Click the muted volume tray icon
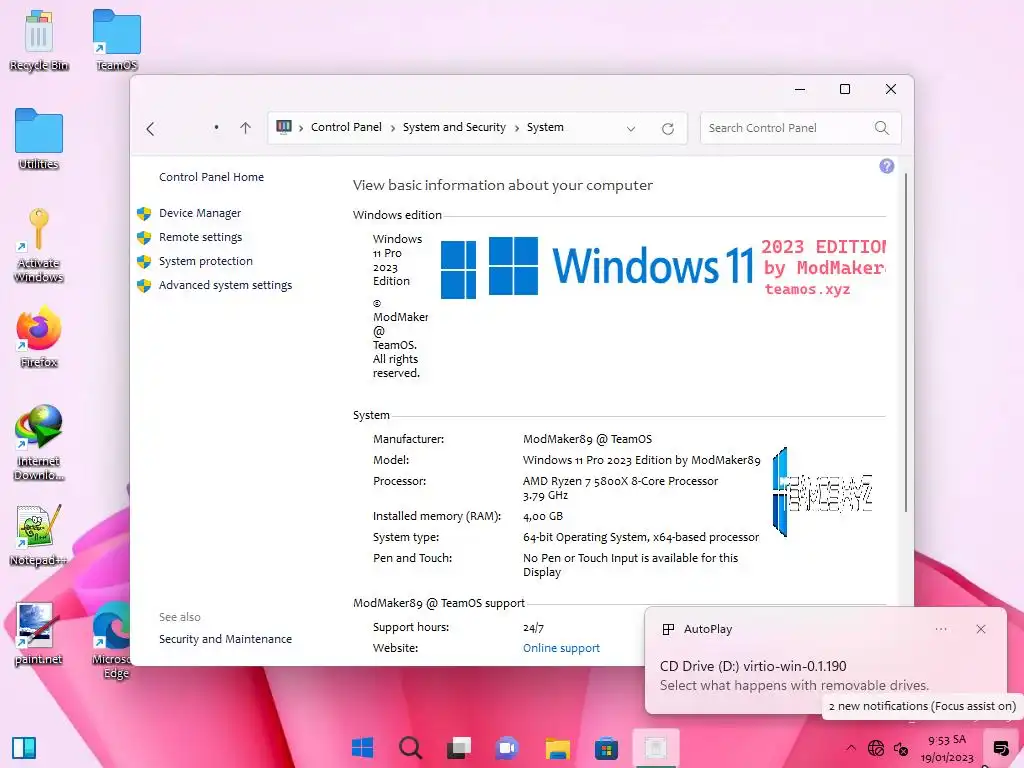The height and width of the screenshot is (768, 1024). coord(901,748)
